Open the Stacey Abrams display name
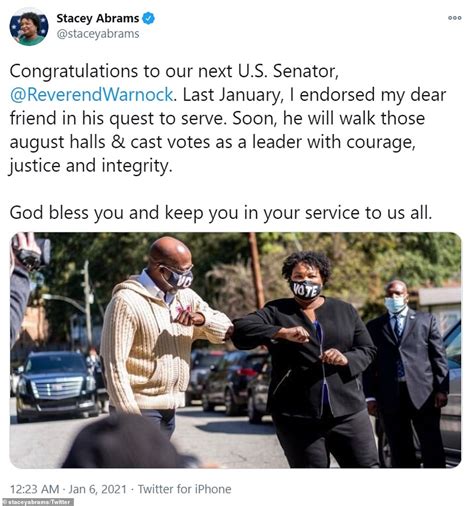 97,18
